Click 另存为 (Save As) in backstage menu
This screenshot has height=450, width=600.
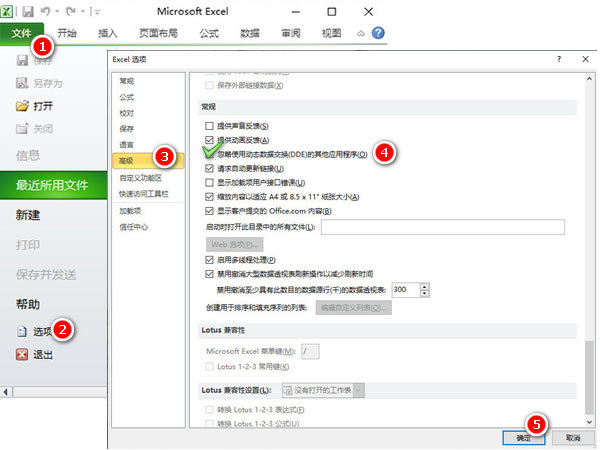click(39, 83)
